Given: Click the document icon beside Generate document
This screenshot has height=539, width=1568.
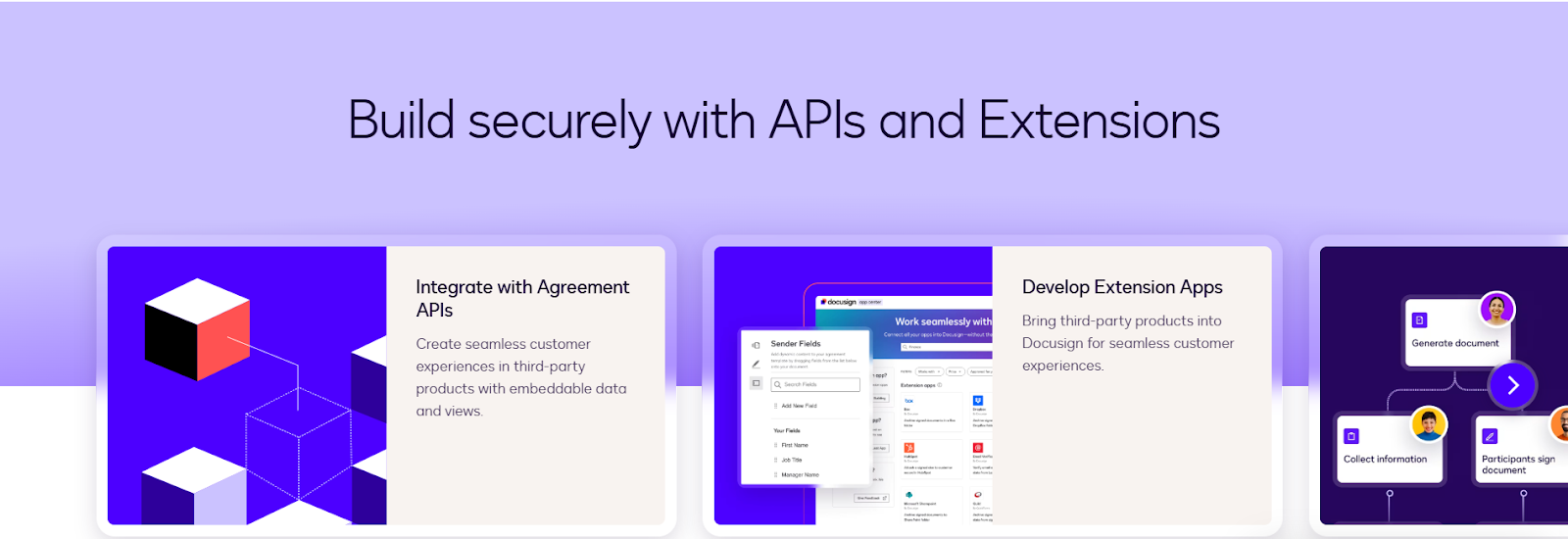Looking at the screenshot, I should 1419,320.
